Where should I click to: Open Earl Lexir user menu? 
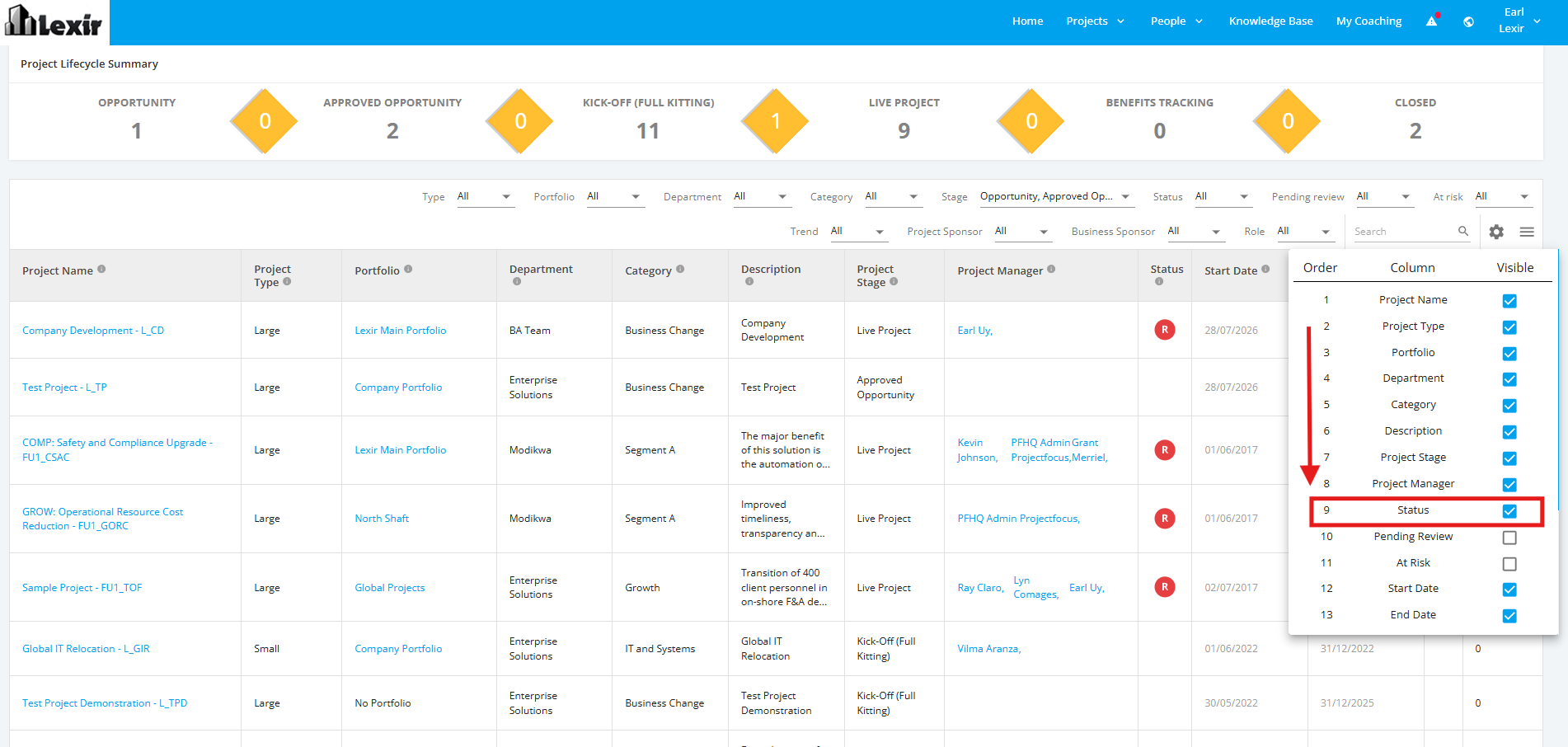click(1519, 21)
